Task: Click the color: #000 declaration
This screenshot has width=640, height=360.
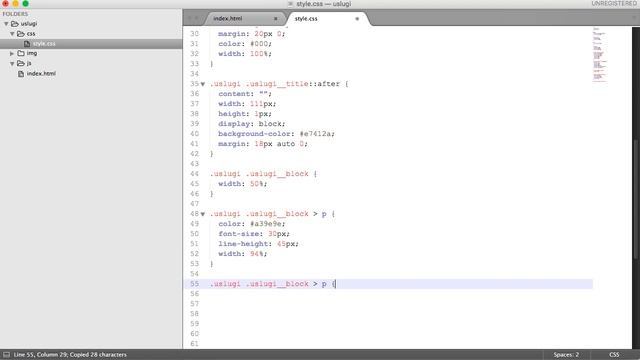Action: coord(245,44)
